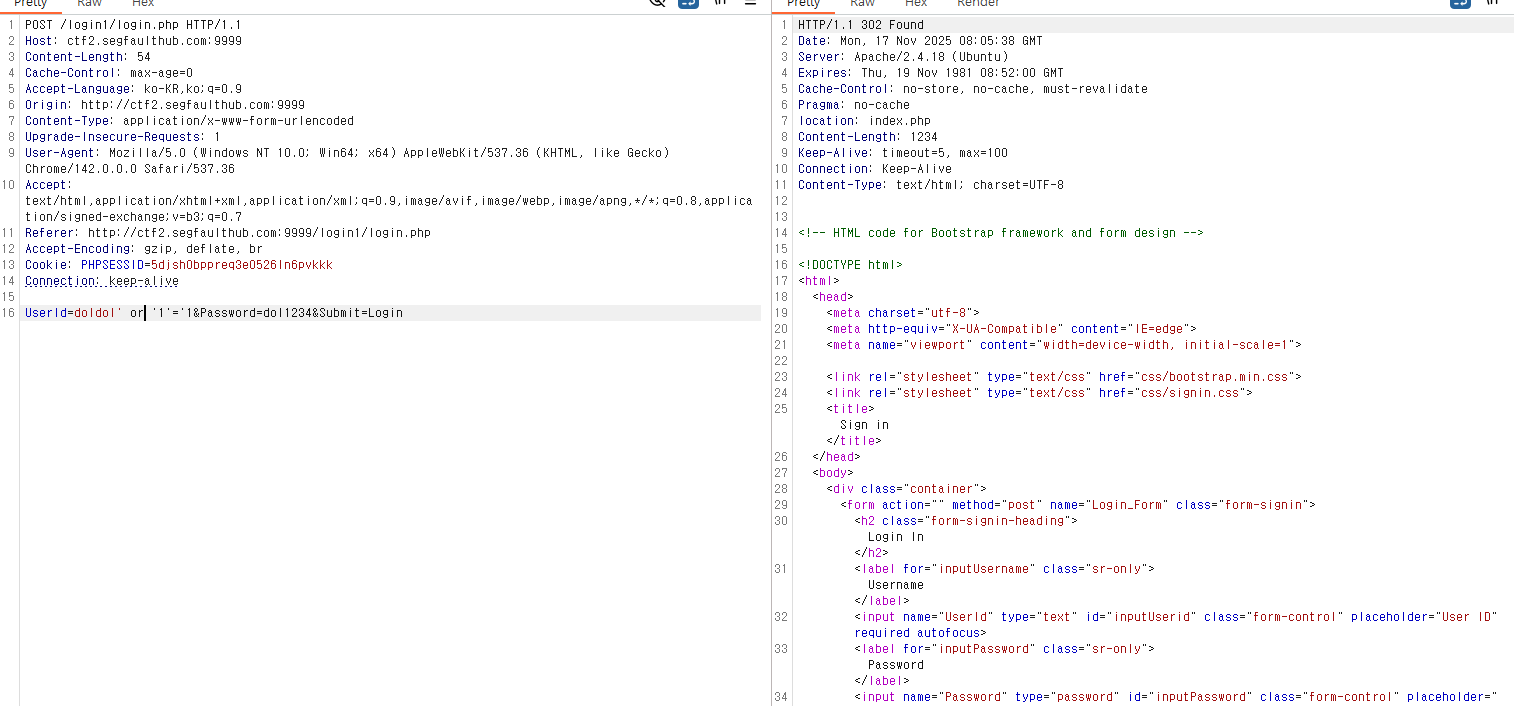This screenshot has width=1514, height=706.
Task: Select request Pretty tab
Action: [30, 4]
